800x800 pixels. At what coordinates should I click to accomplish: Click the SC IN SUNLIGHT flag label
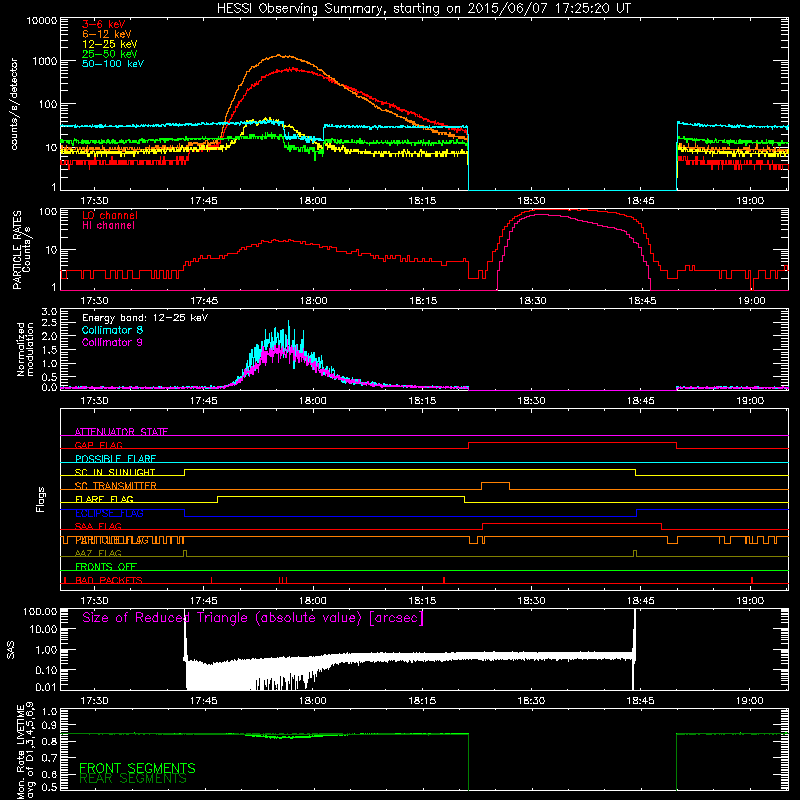tap(115, 472)
